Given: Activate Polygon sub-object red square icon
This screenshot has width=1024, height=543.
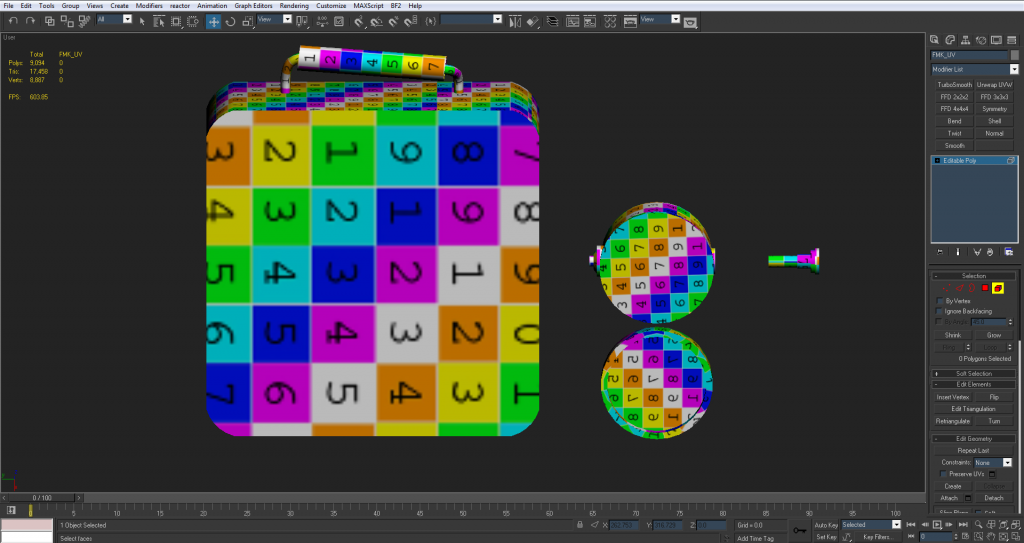Looking at the screenshot, I should [x=985, y=288].
